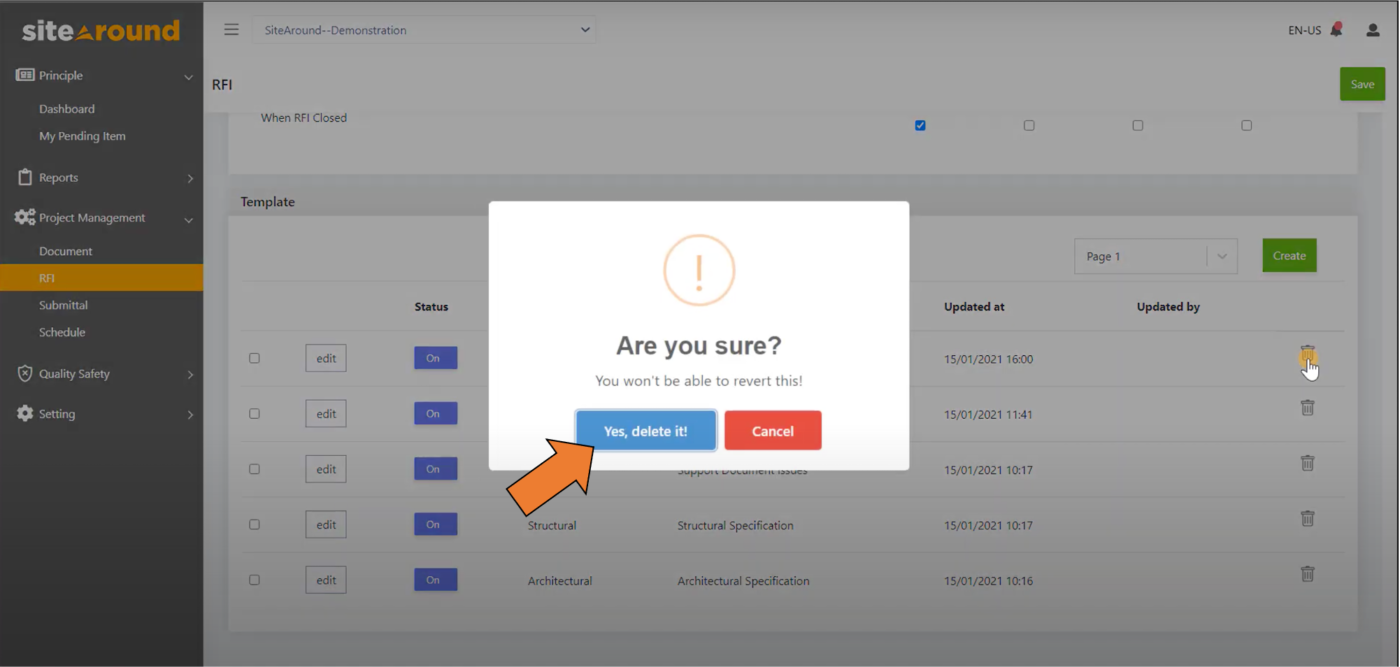Open the SiteAround--Demonstration project dropdown
Image resolution: width=1400 pixels, height=667 pixels.
(424, 29)
